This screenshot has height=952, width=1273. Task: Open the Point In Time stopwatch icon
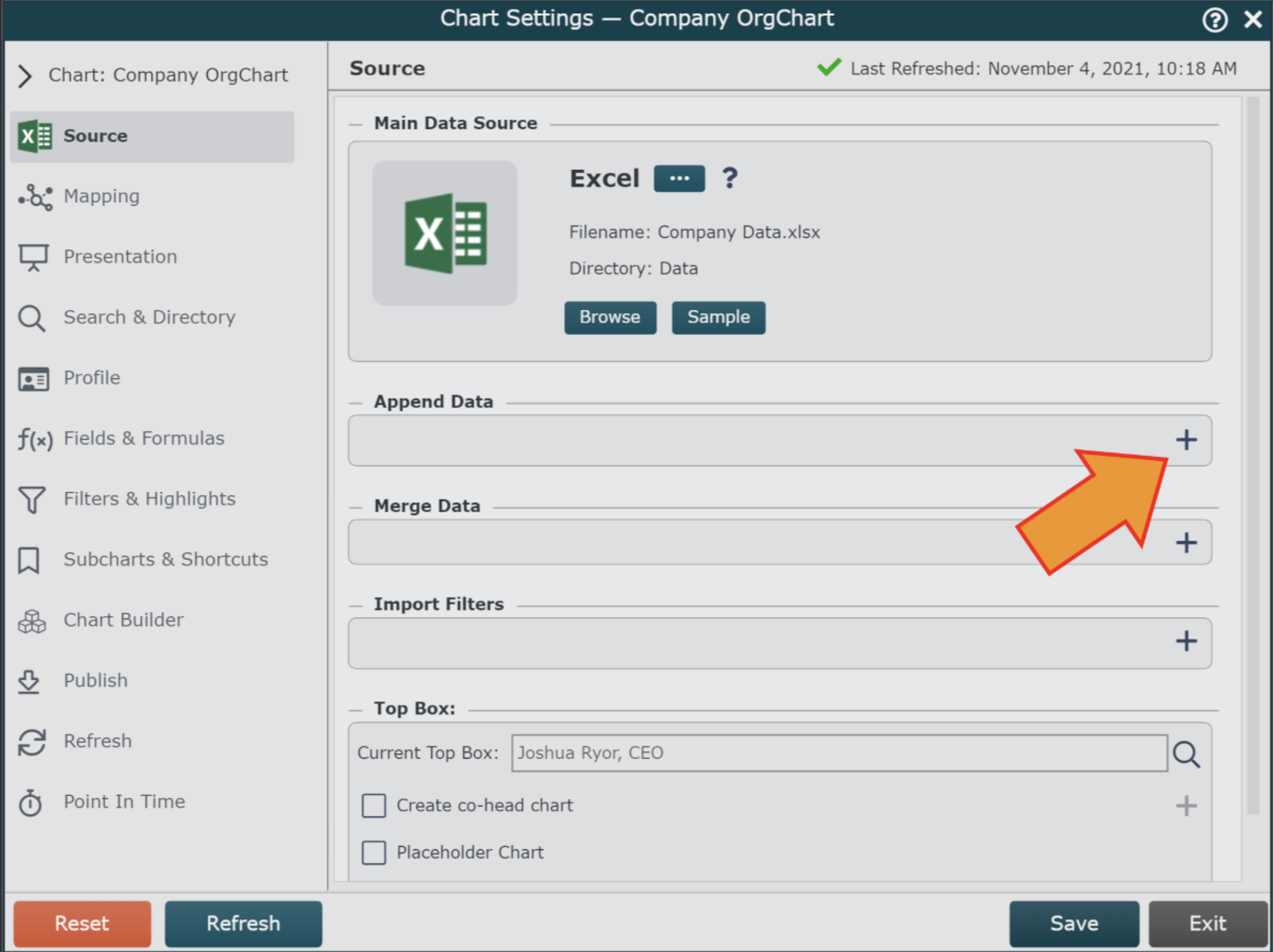click(30, 803)
